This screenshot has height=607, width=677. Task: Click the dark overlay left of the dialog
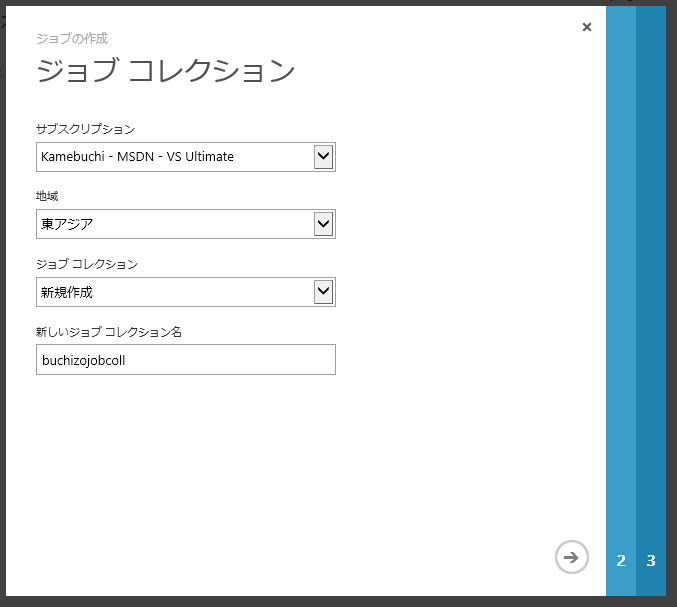click(x=4, y=300)
